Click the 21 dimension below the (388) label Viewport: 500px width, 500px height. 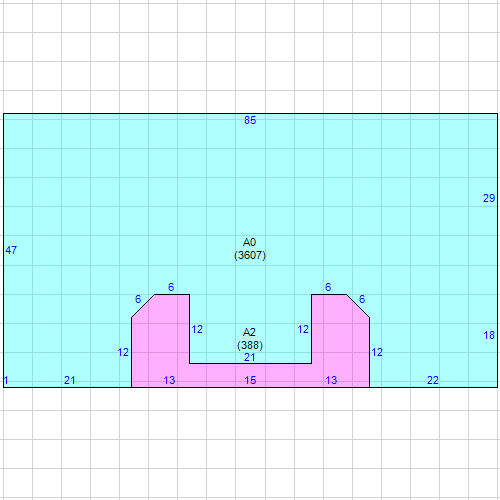(249, 357)
